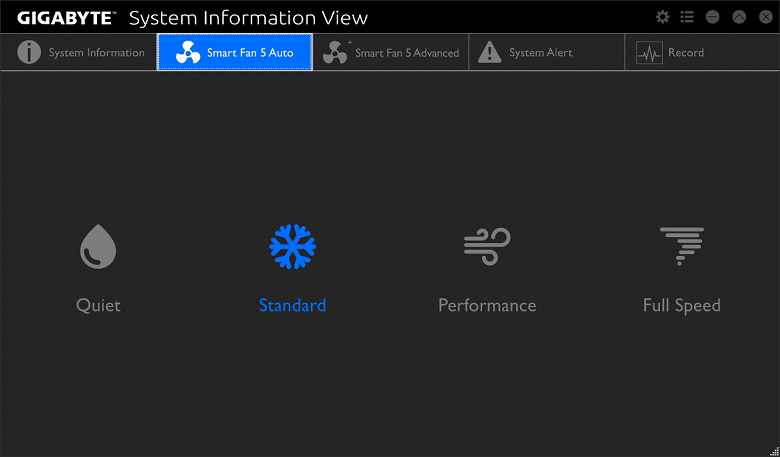The height and width of the screenshot is (457, 780).
Task: Open the Smart Fan 5 Advanced tab
Action: pos(406,53)
